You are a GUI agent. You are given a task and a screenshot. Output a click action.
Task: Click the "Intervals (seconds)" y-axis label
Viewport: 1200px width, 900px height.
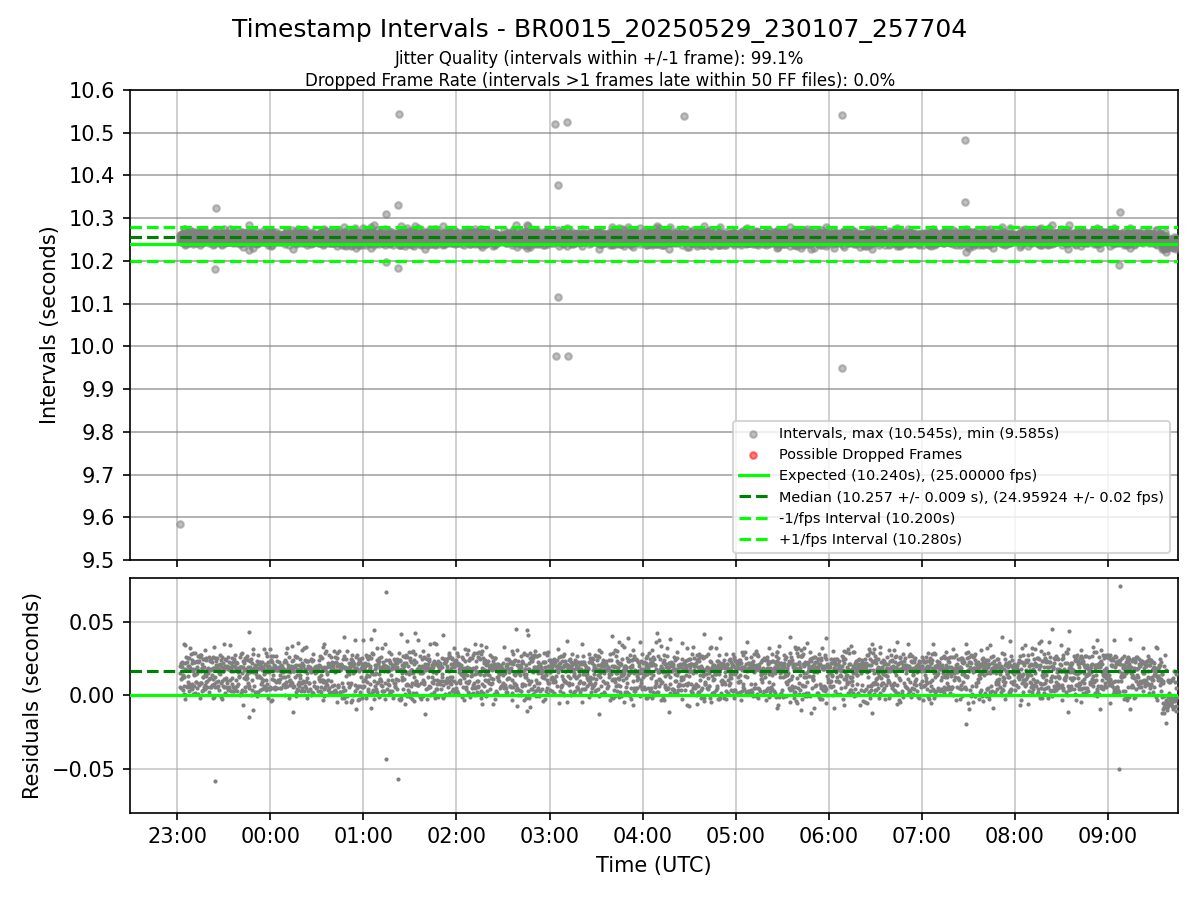click(49, 325)
